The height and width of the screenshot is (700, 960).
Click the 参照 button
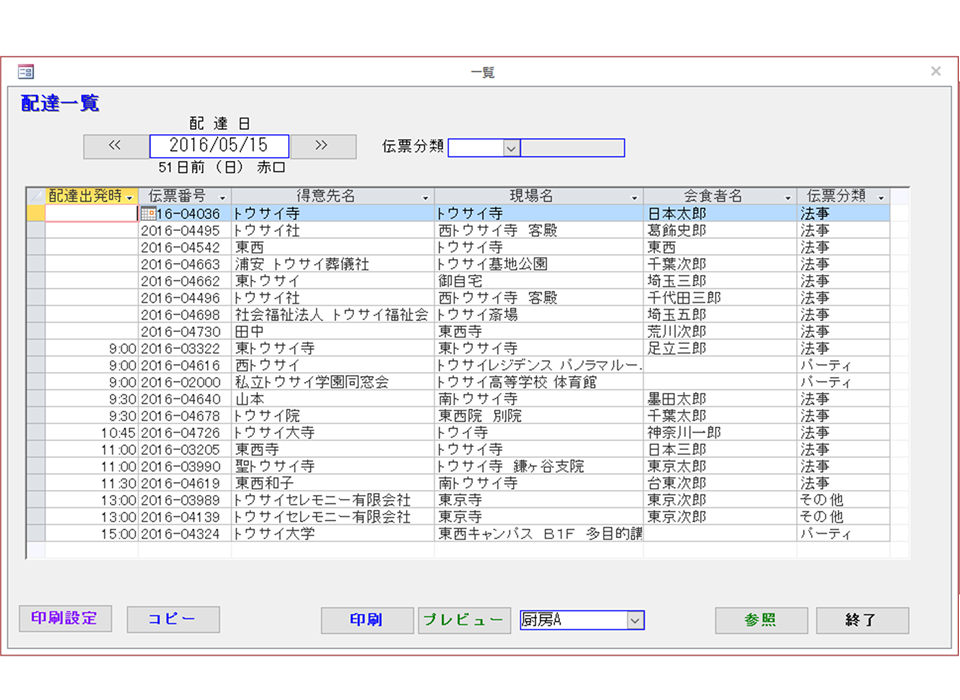click(x=760, y=620)
